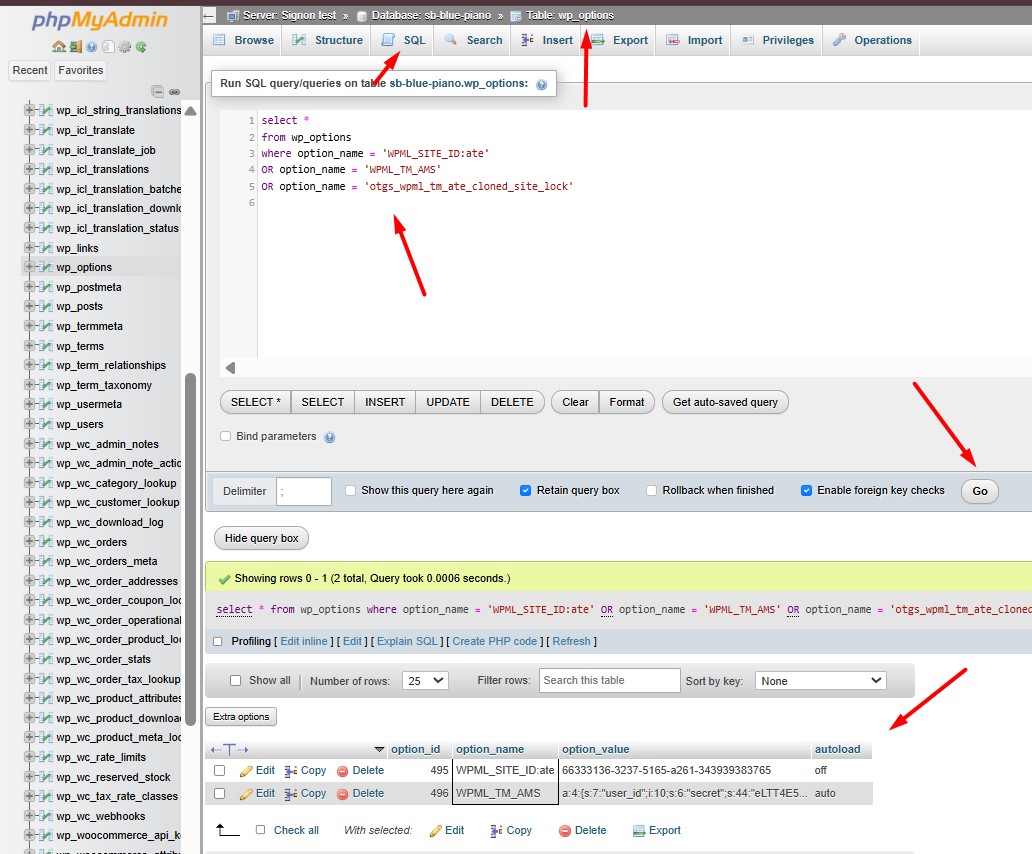Open Sort by key dropdown

[821, 680]
